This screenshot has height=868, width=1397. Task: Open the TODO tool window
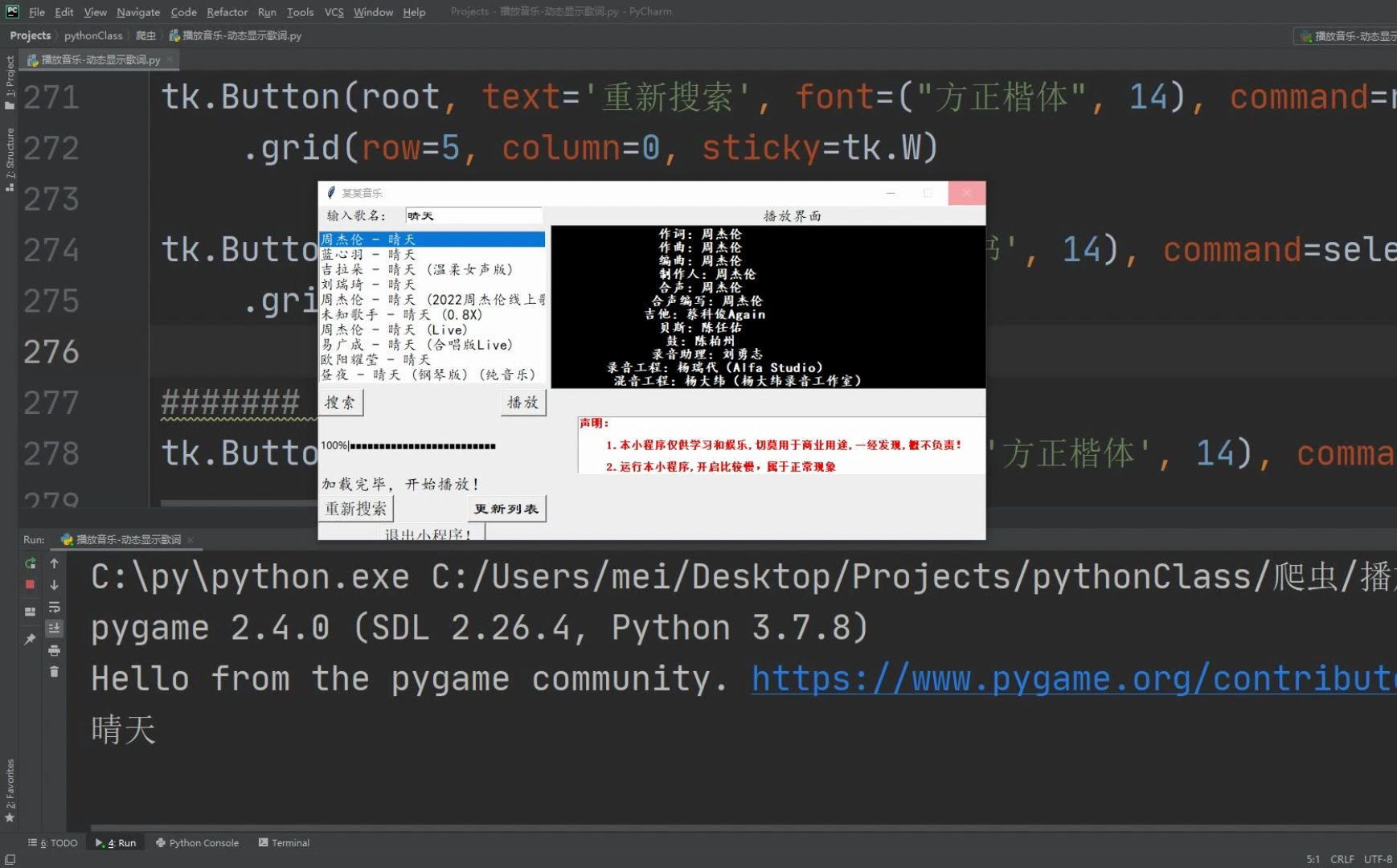(53, 843)
